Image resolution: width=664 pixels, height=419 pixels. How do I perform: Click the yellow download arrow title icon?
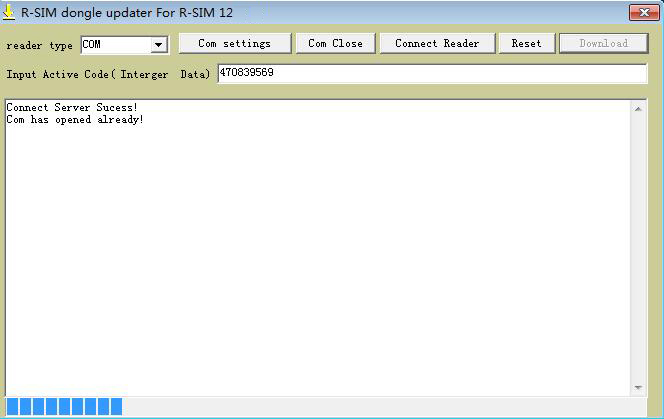[x=8, y=12]
